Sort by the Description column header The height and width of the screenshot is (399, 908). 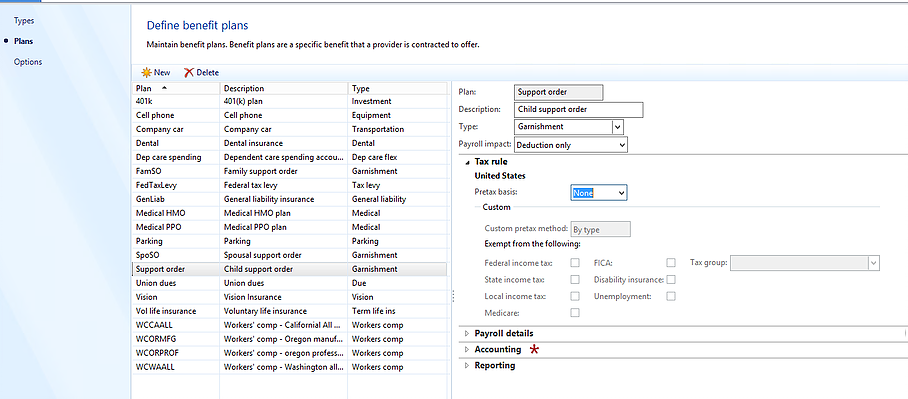[283, 89]
